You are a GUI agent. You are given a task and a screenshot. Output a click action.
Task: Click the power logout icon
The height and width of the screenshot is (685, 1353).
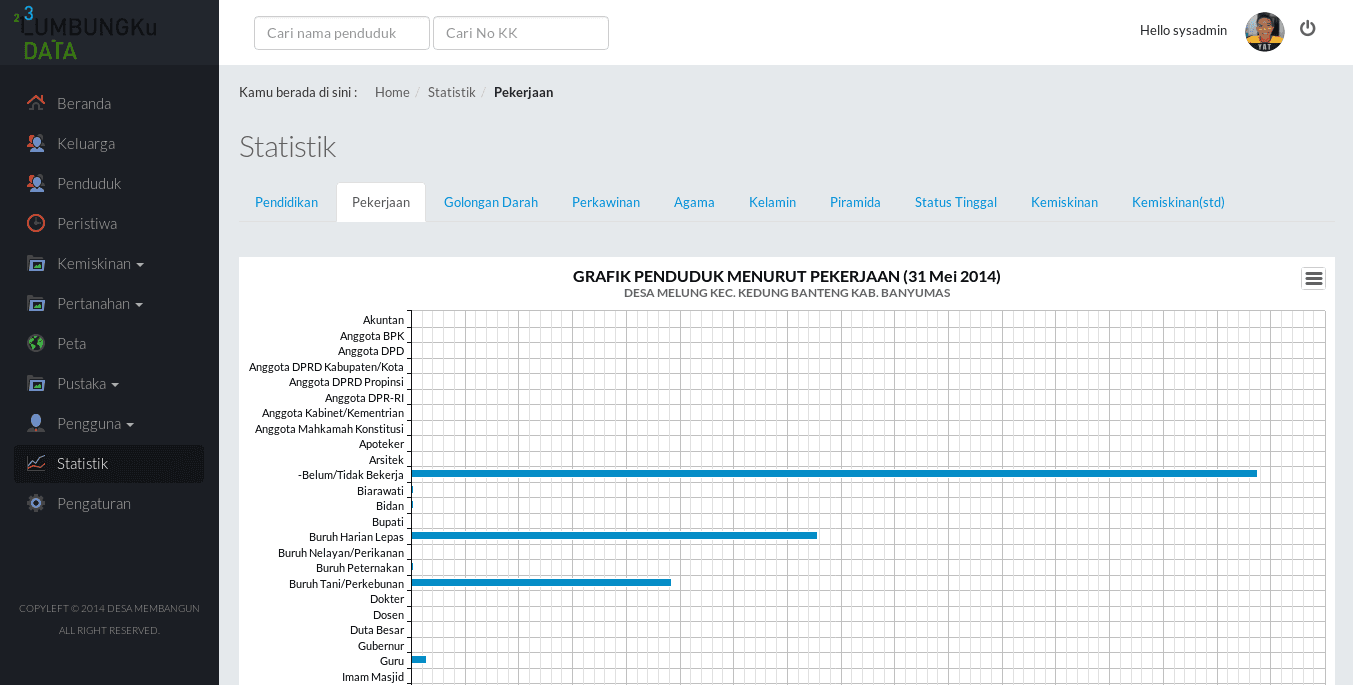pyautogui.click(x=1308, y=29)
